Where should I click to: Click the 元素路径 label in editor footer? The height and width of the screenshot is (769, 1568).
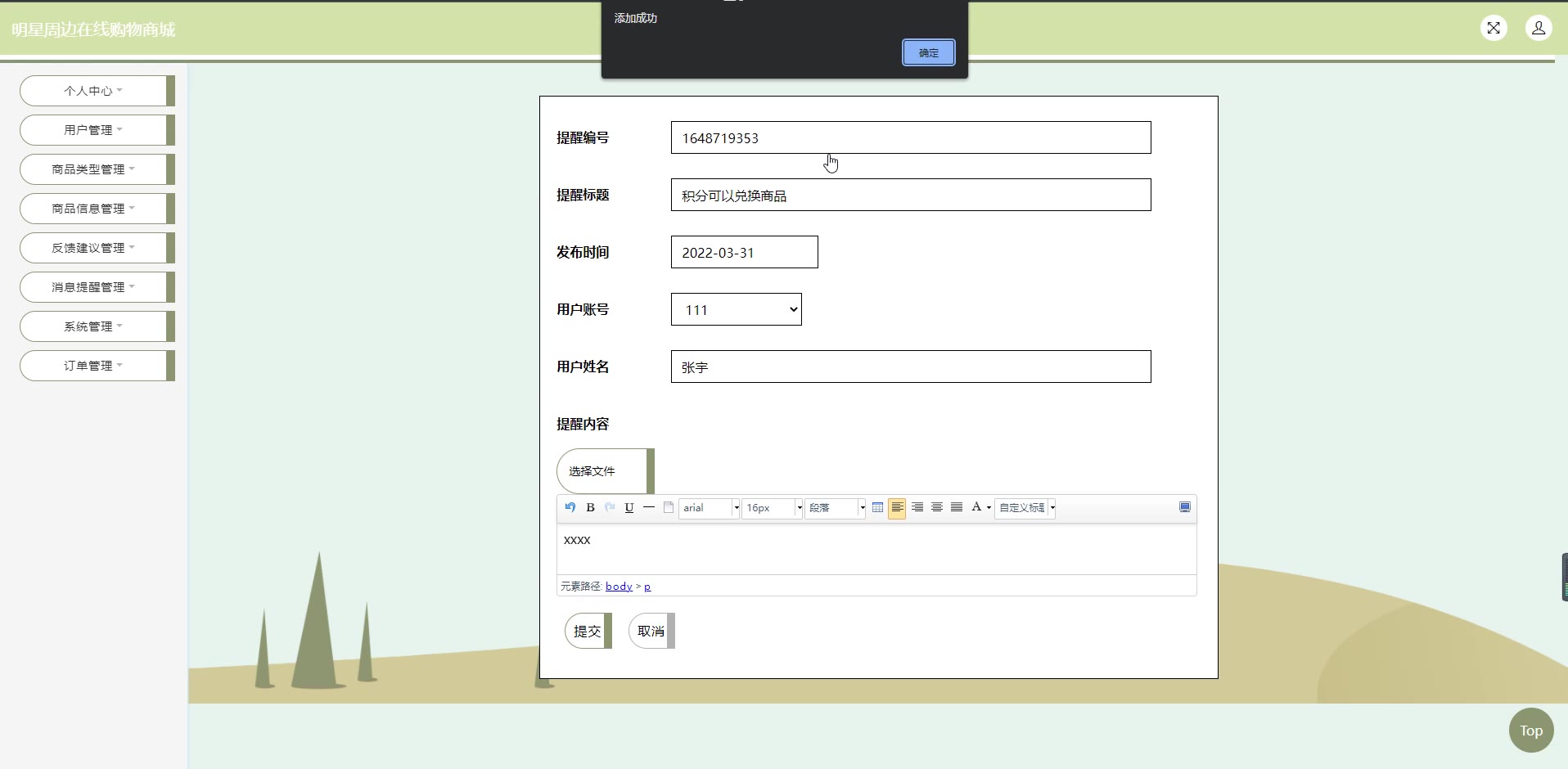[x=581, y=587]
